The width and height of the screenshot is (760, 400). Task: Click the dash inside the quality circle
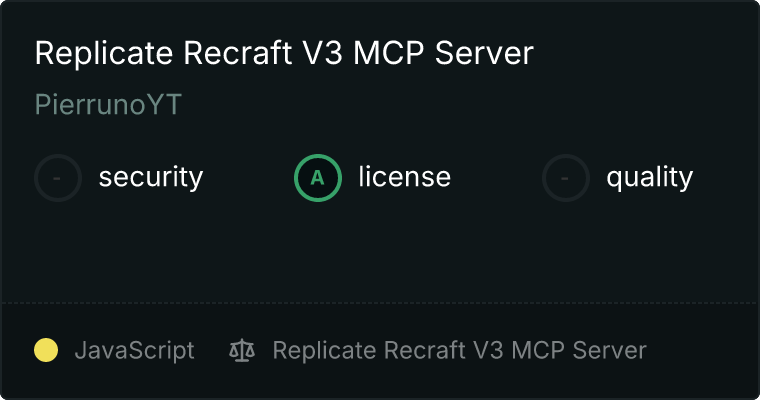pyautogui.click(x=565, y=178)
